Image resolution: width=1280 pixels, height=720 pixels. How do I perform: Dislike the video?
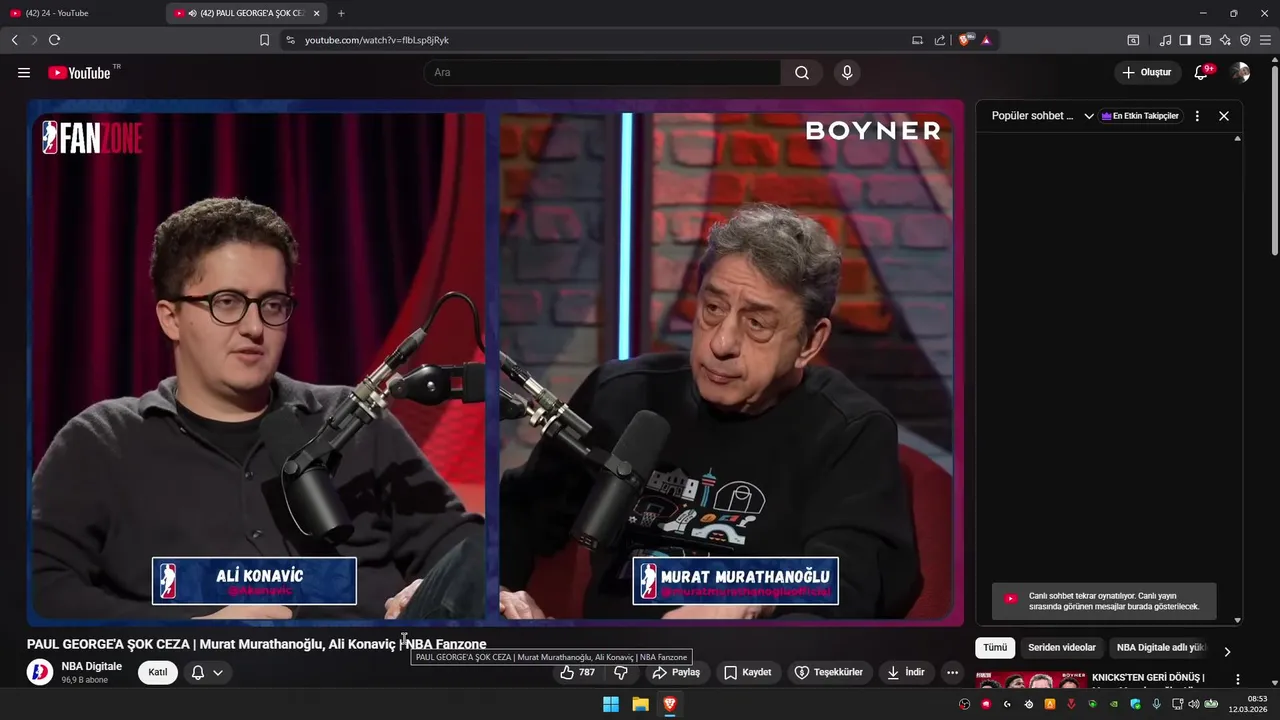pyautogui.click(x=621, y=672)
